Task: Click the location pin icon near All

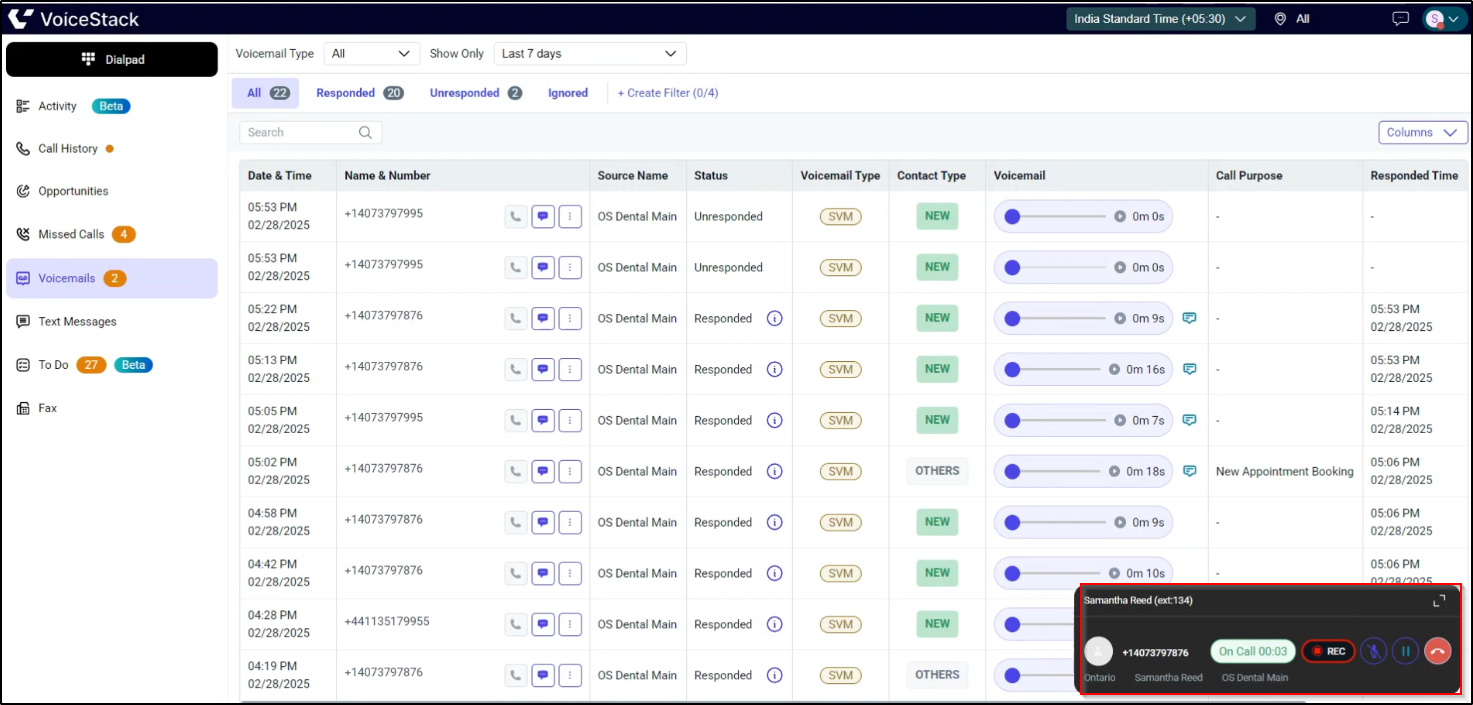Action: (x=1281, y=18)
